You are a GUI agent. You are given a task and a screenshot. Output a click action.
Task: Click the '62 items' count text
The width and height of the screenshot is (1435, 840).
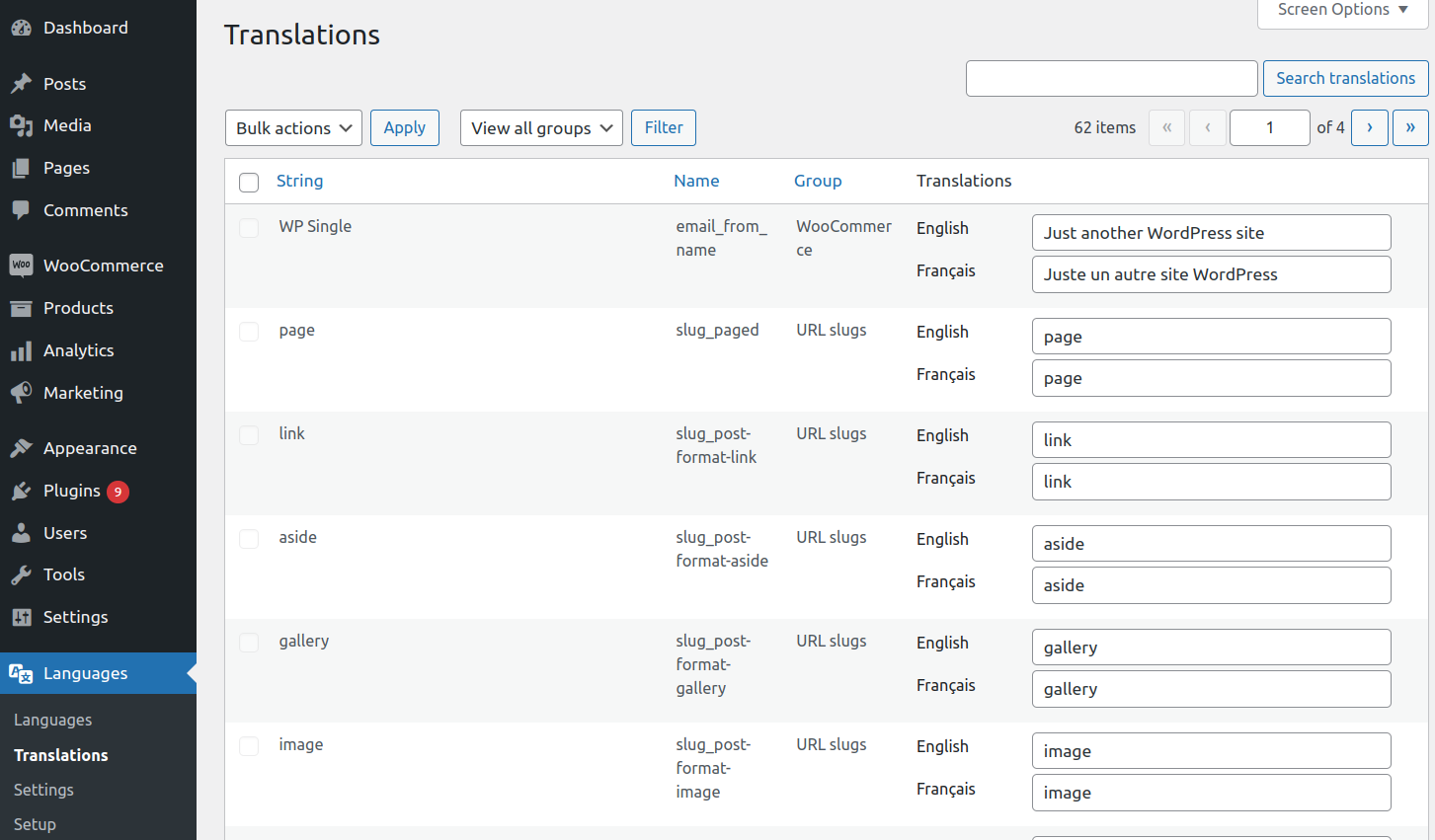click(x=1105, y=127)
